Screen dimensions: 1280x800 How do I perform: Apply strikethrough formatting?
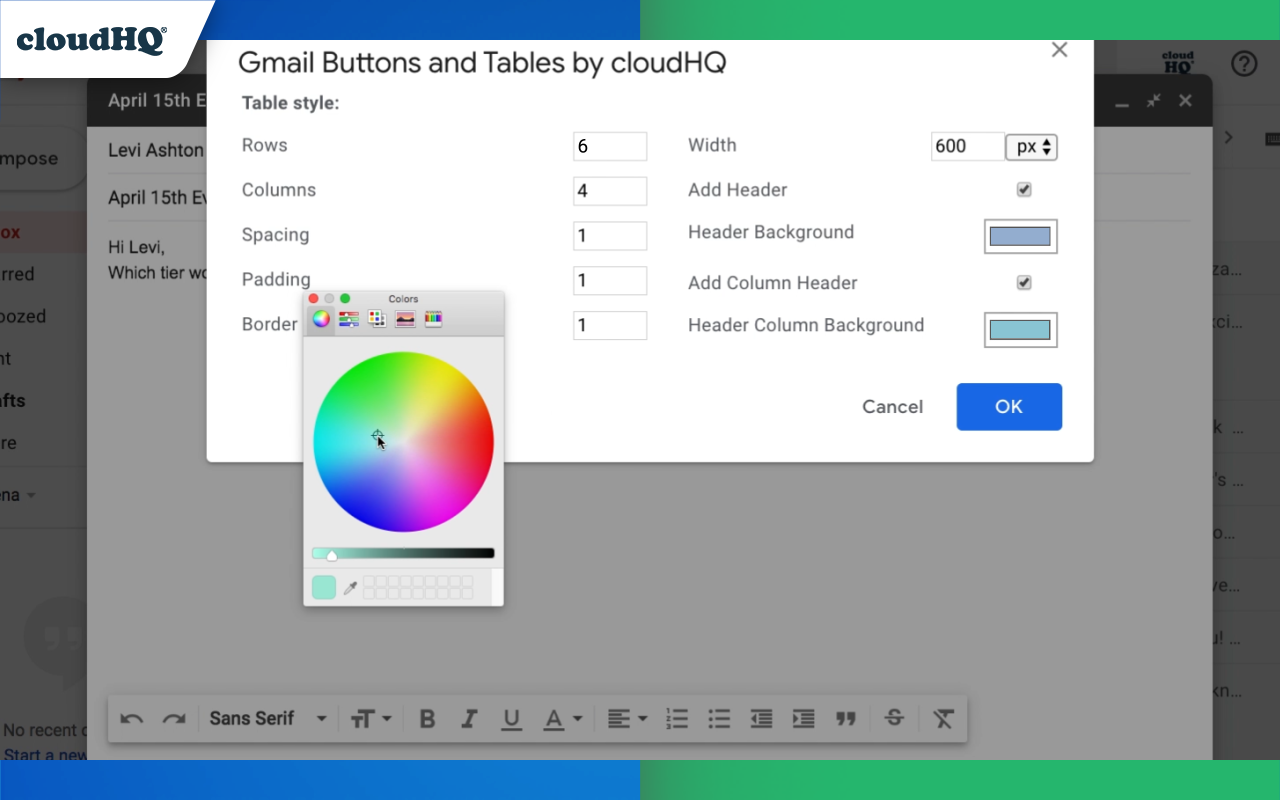click(893, 718)
